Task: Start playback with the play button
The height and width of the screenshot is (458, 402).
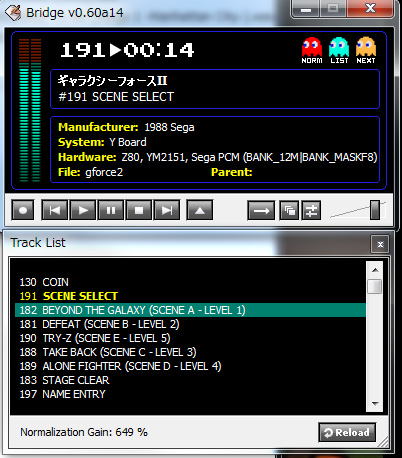Action: click(x=83, y=210)
